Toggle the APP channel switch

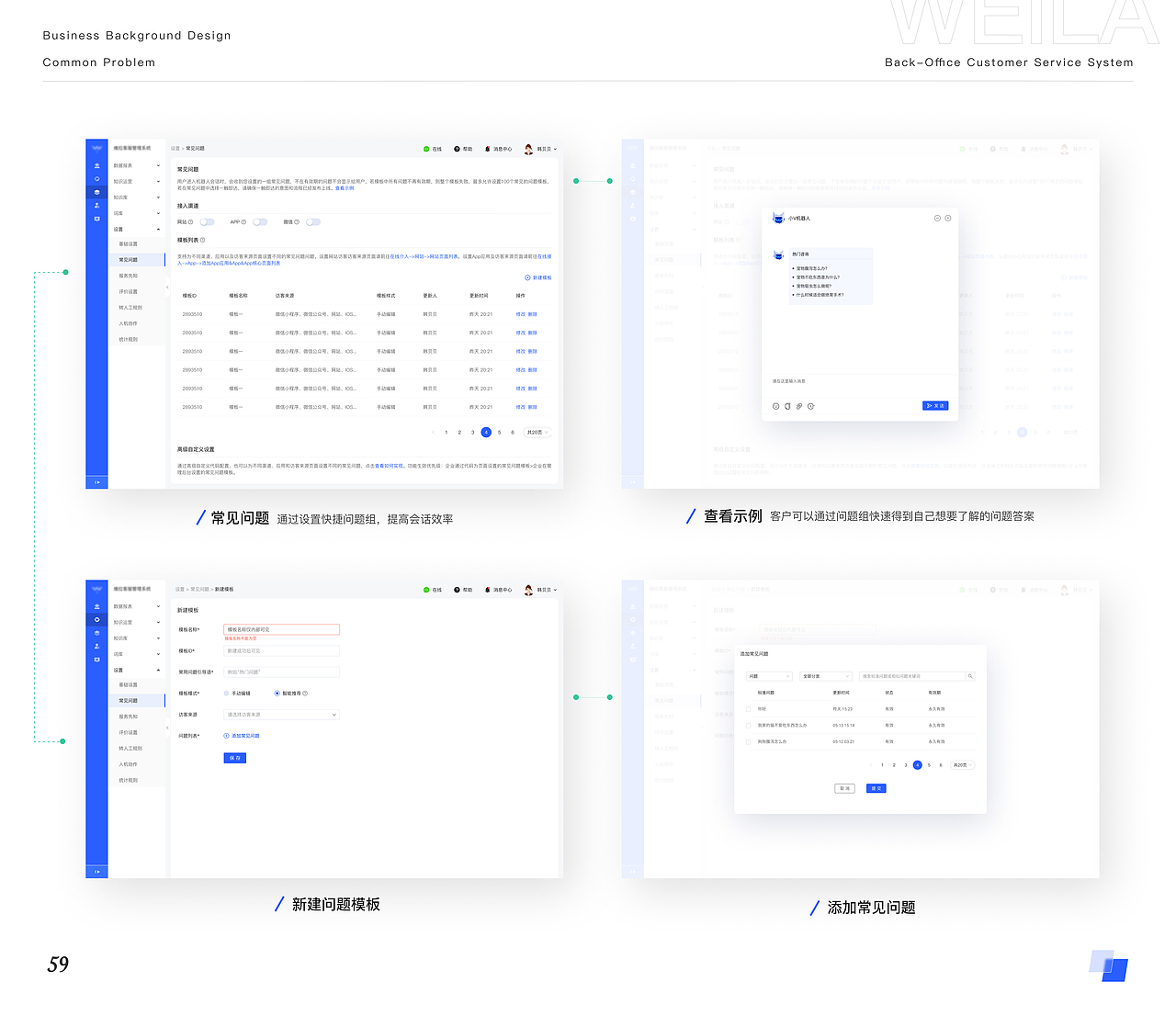pyautogui.click(x=260, y=221)
